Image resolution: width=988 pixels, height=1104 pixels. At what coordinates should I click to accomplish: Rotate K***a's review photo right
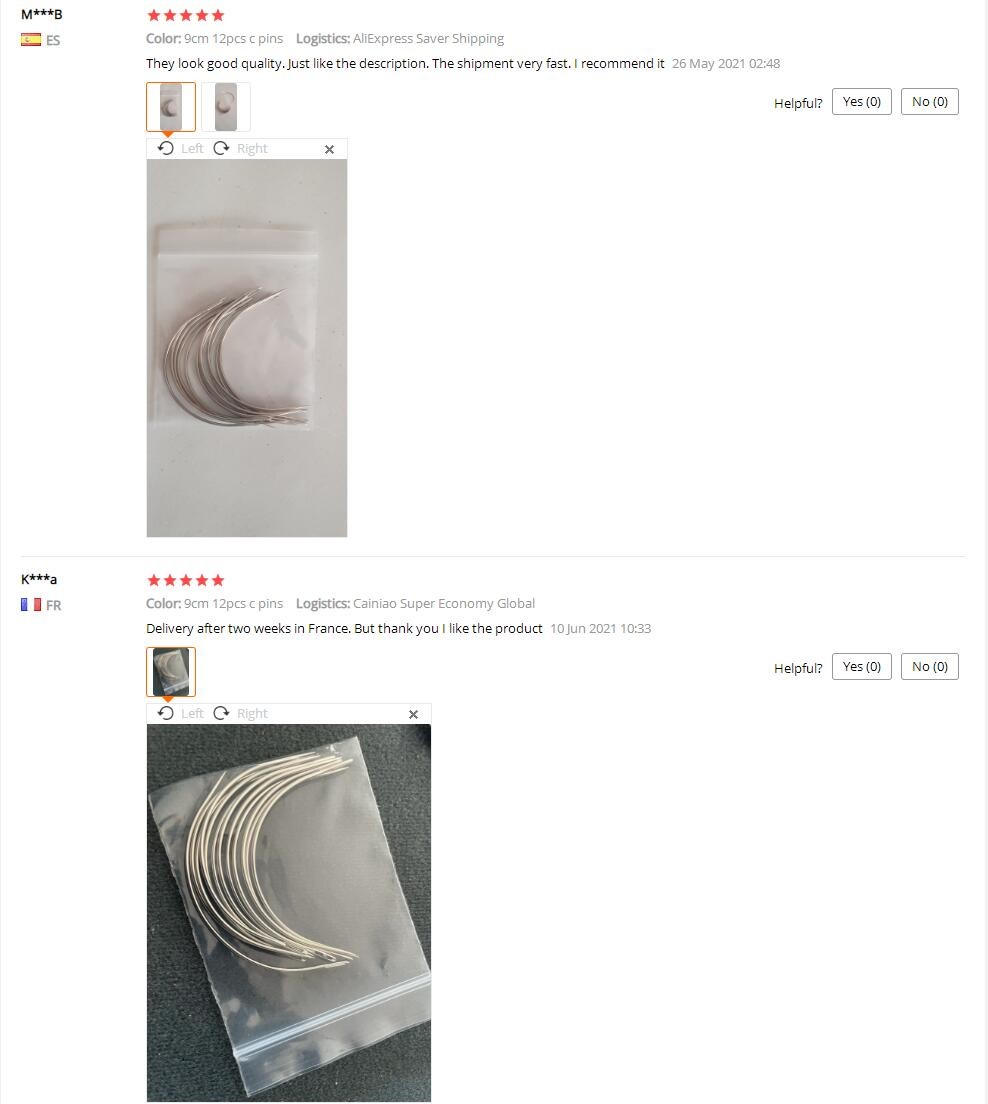[241, 713]
